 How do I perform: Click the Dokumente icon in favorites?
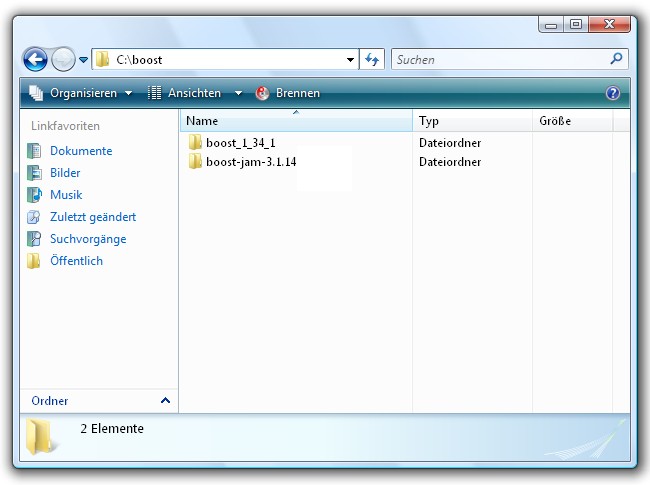point(34,151)
